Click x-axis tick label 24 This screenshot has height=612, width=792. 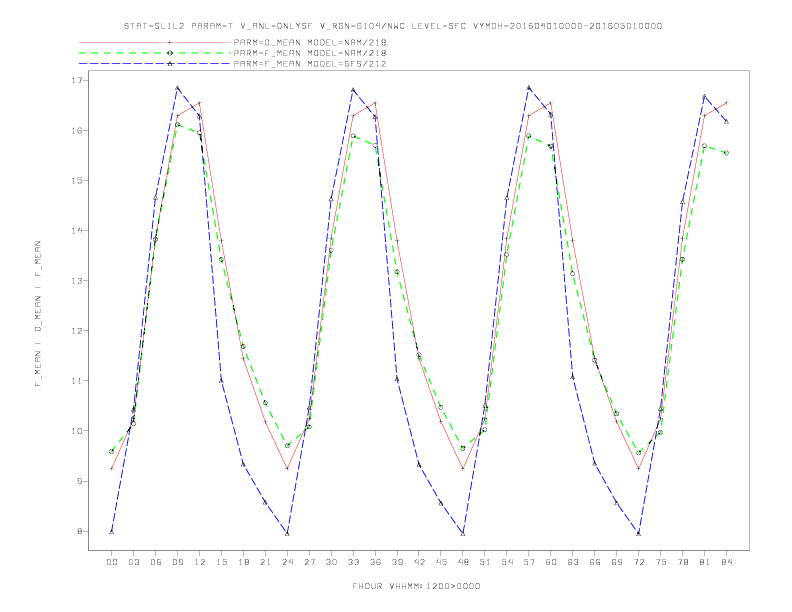pyautogui.click(x=287, y=562)
